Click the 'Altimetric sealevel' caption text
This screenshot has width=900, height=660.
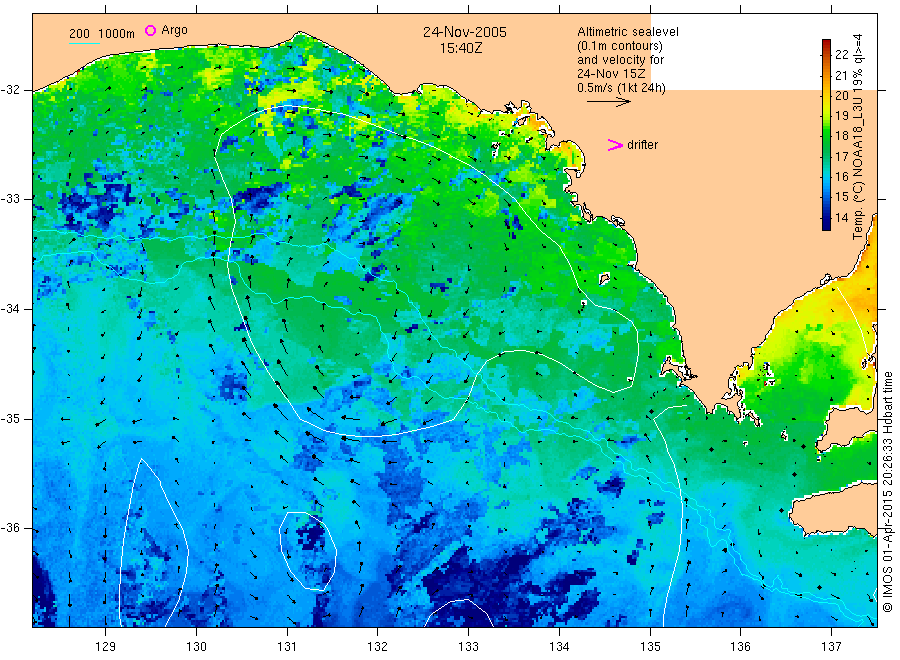627,32
